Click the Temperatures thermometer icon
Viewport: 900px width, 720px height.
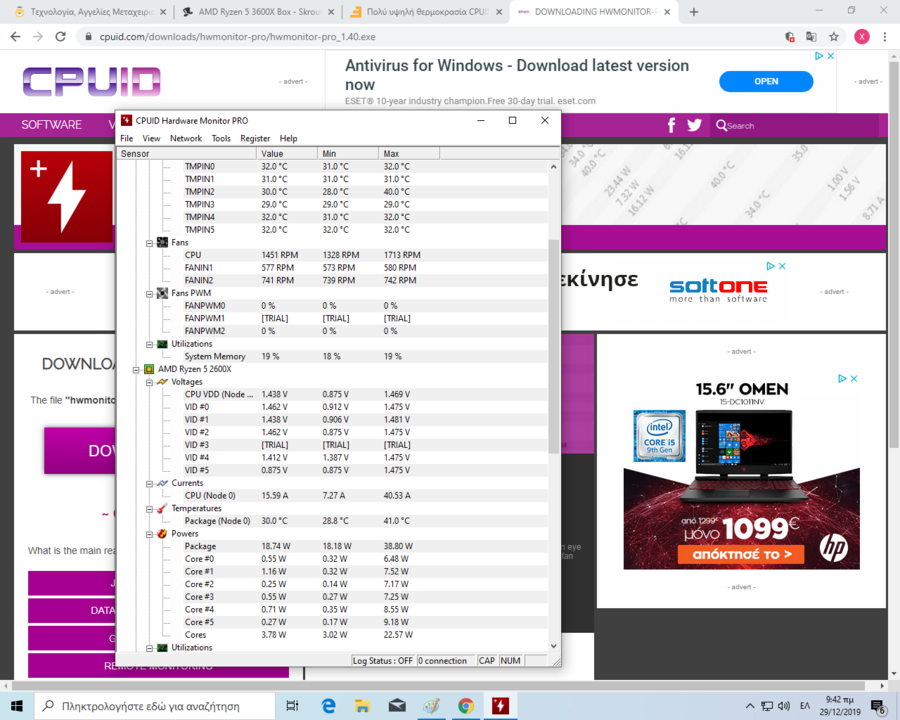(162, 508)
